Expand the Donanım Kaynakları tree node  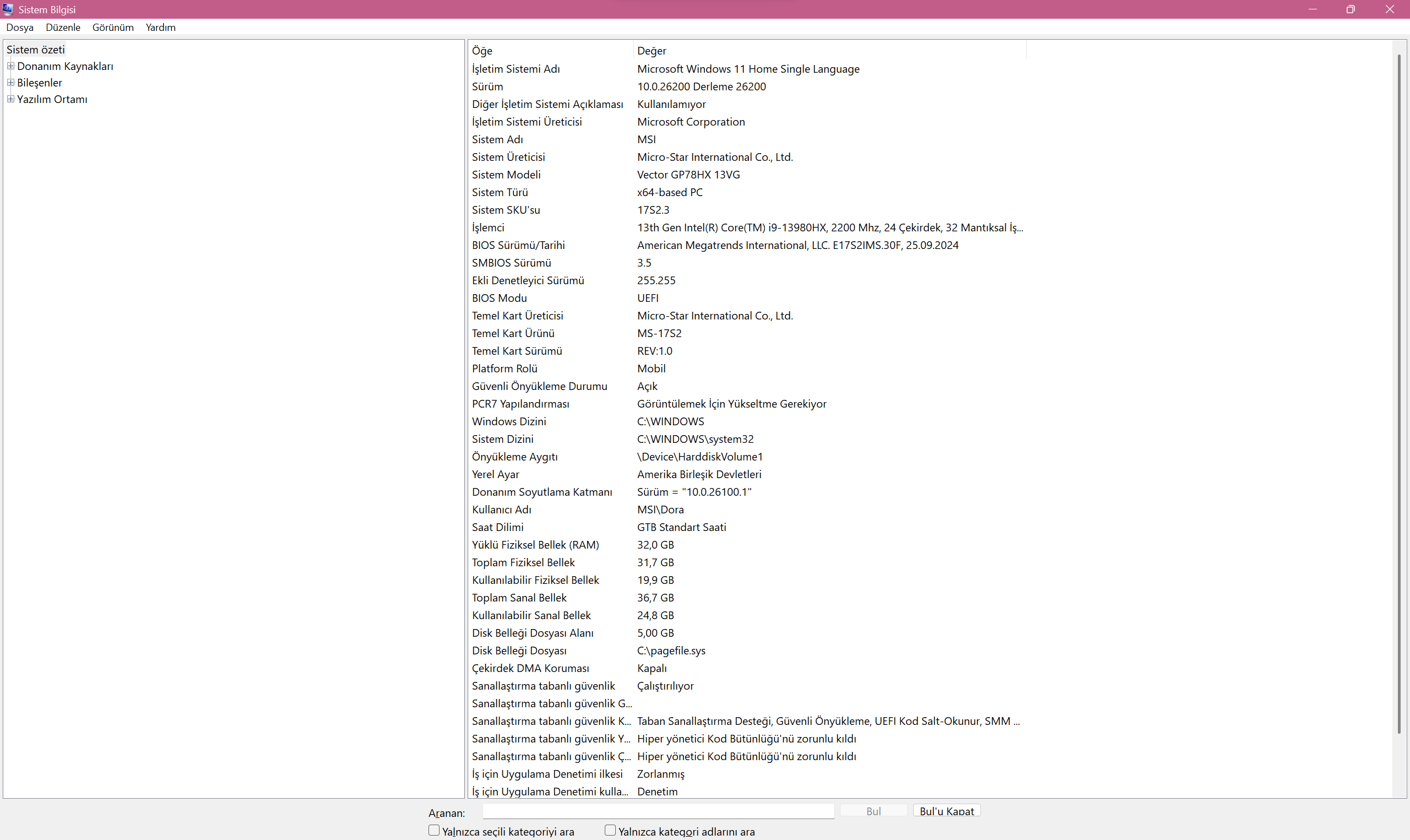pyautogui.click(x=11, y=66)
